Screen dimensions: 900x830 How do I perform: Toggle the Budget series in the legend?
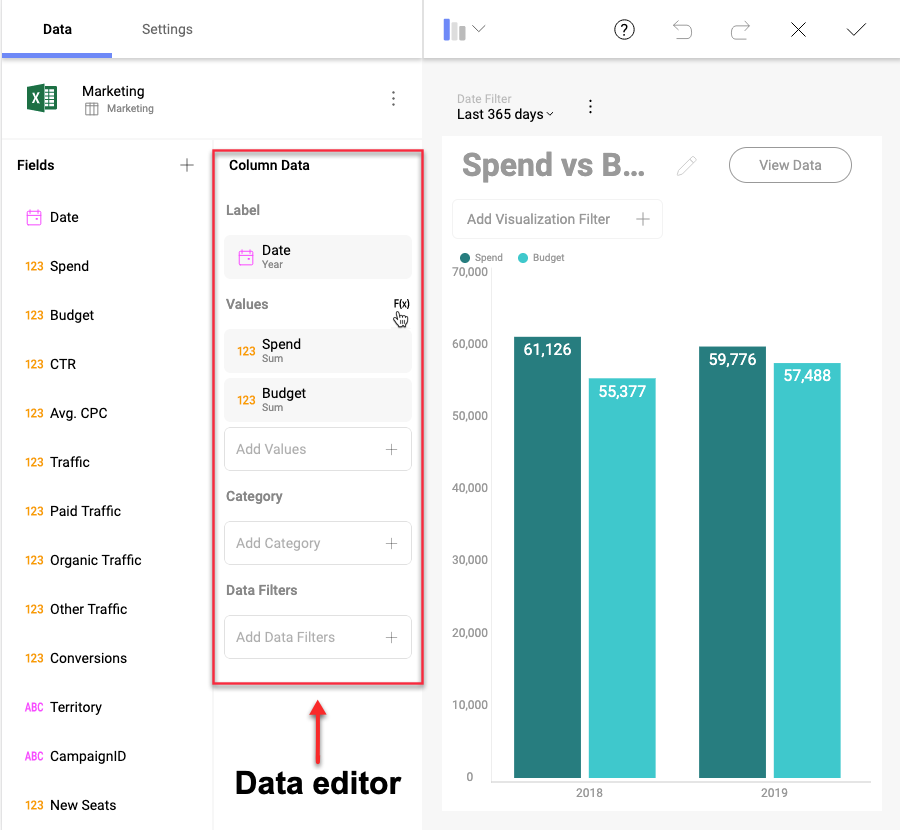tap(538, 257)
